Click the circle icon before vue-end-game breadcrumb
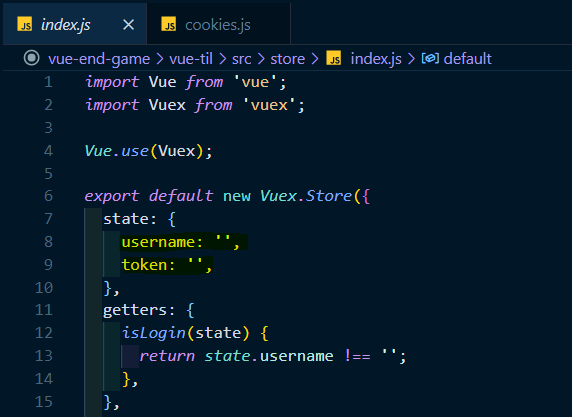 [31, 58]
